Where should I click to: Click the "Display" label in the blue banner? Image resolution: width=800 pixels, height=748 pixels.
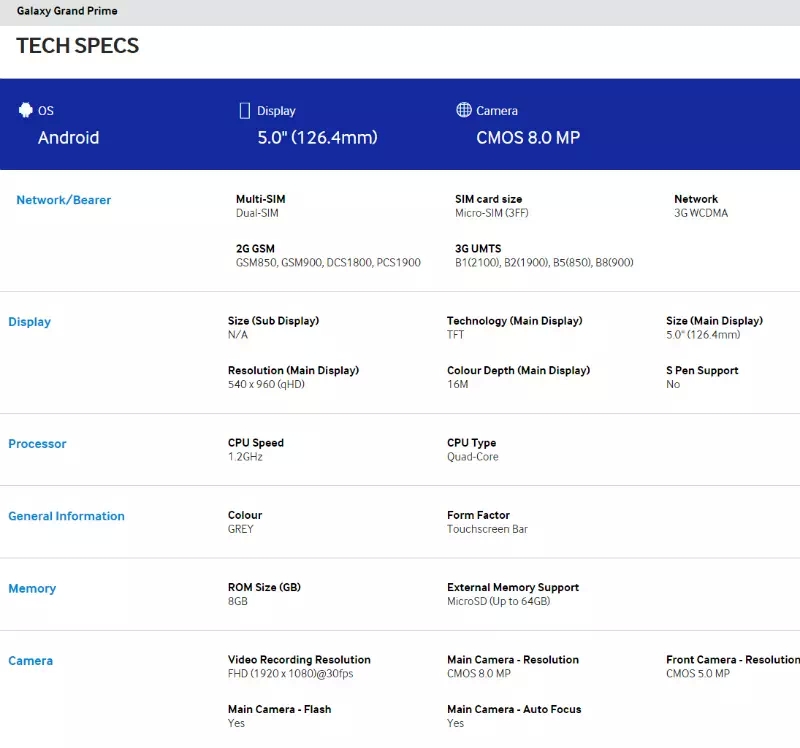click(x=276, y=111)
